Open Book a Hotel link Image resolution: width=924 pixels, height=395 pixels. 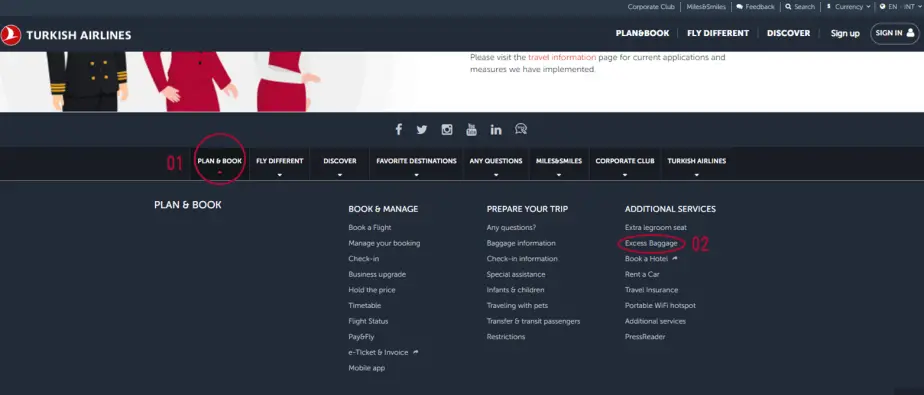[651, 259]
